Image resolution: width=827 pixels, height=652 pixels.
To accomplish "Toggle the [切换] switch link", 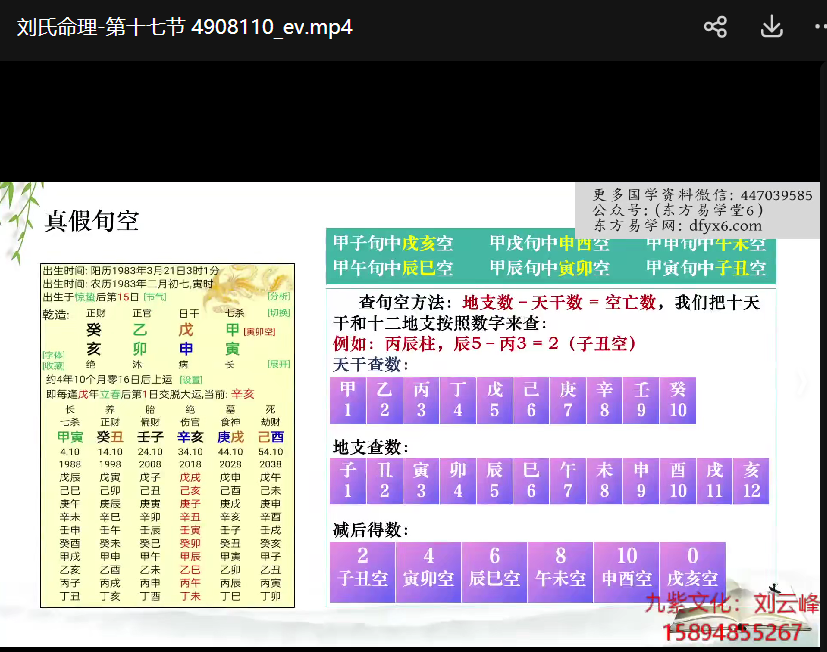I will coord(279,313).
